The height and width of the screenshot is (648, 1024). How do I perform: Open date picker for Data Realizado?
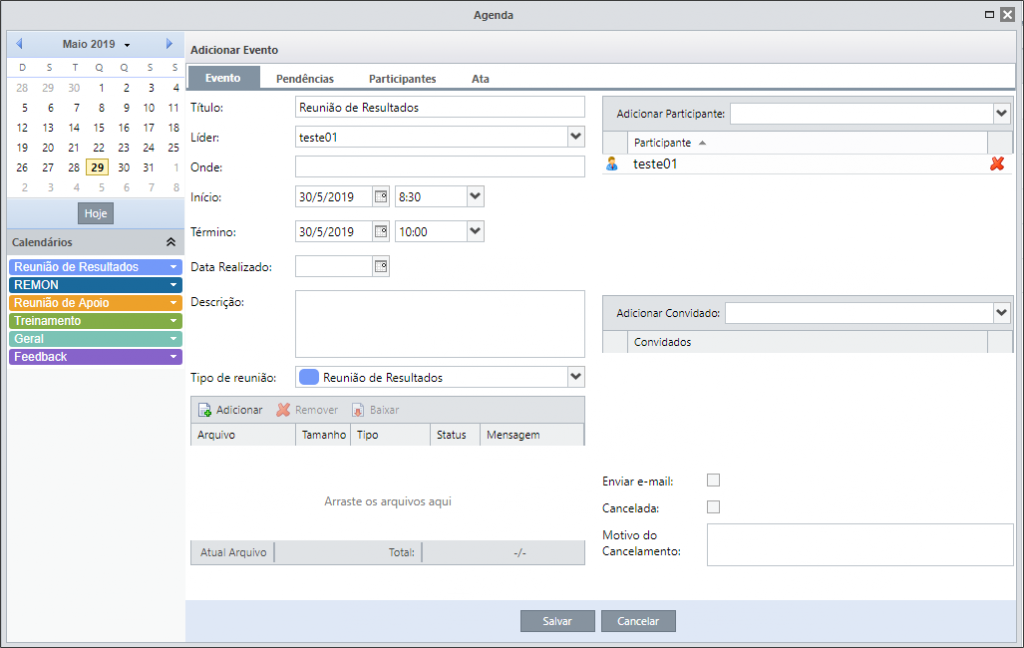pos(381,266)
